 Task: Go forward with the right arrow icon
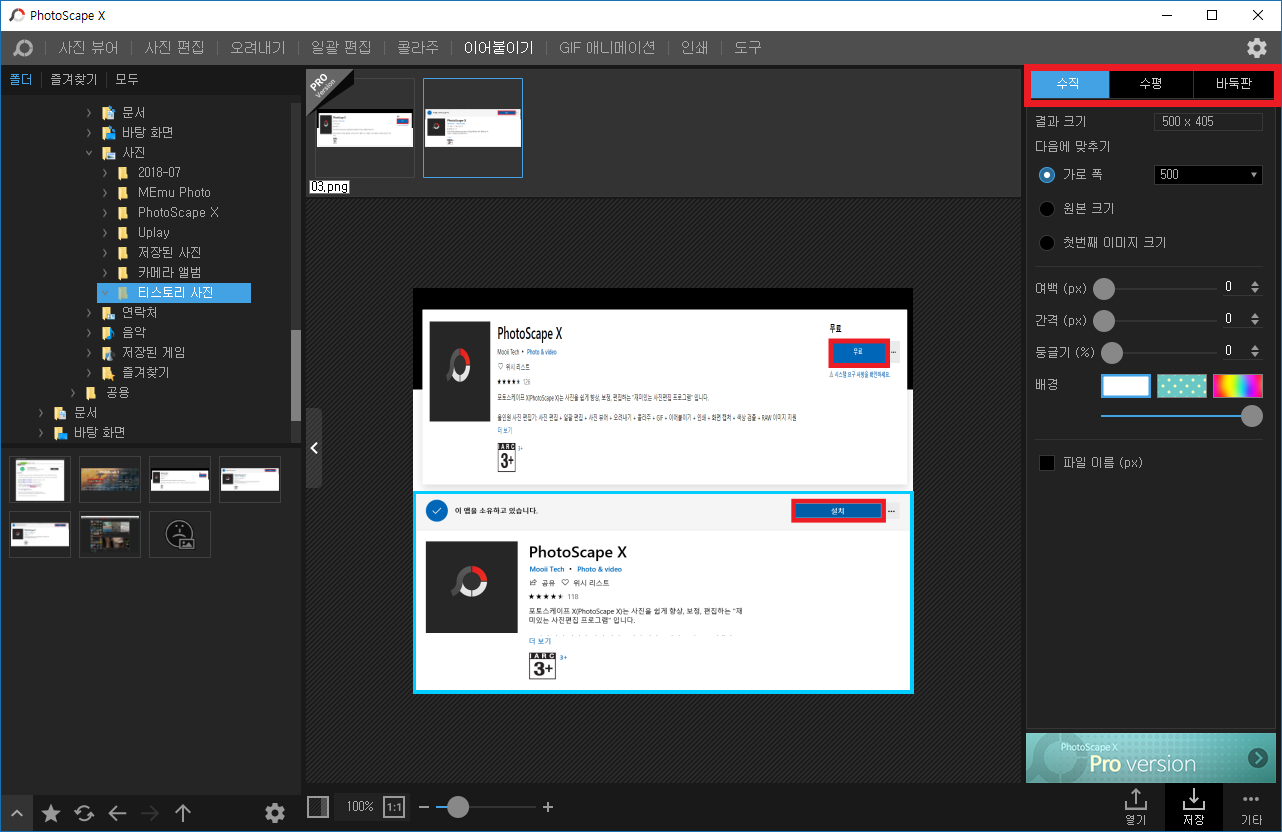[x=150, y=813]
